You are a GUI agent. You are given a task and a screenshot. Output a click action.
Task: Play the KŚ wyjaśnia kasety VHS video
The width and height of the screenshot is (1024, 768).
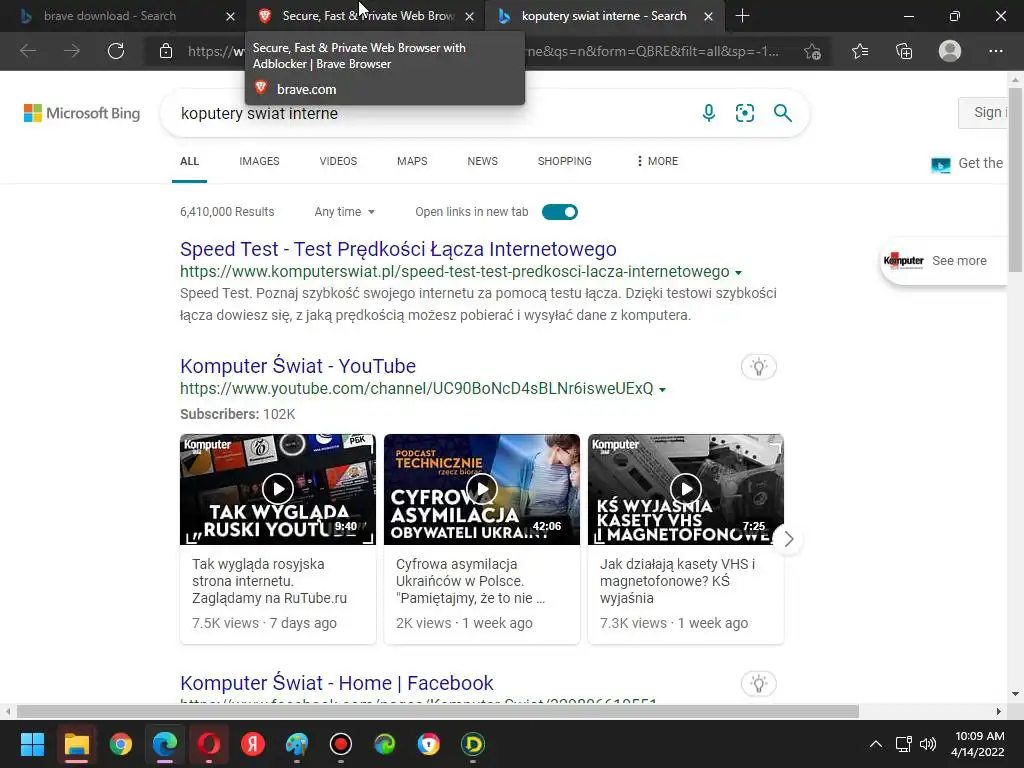tap(686, 488)
